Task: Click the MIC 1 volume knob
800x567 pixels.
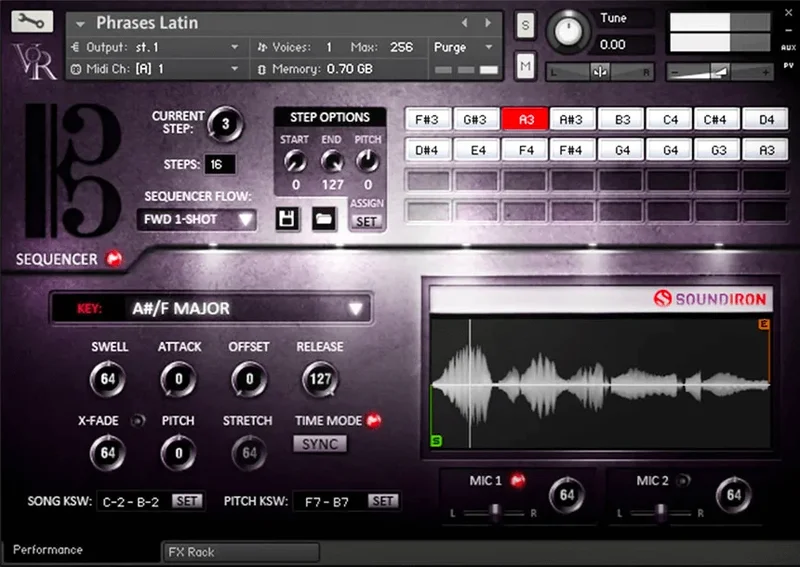Action: coord(567,495)
